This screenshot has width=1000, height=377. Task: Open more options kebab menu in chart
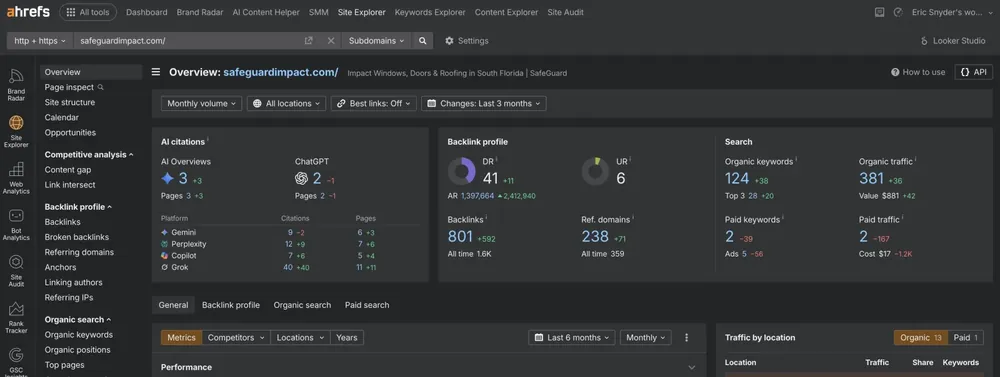point(687,337)
